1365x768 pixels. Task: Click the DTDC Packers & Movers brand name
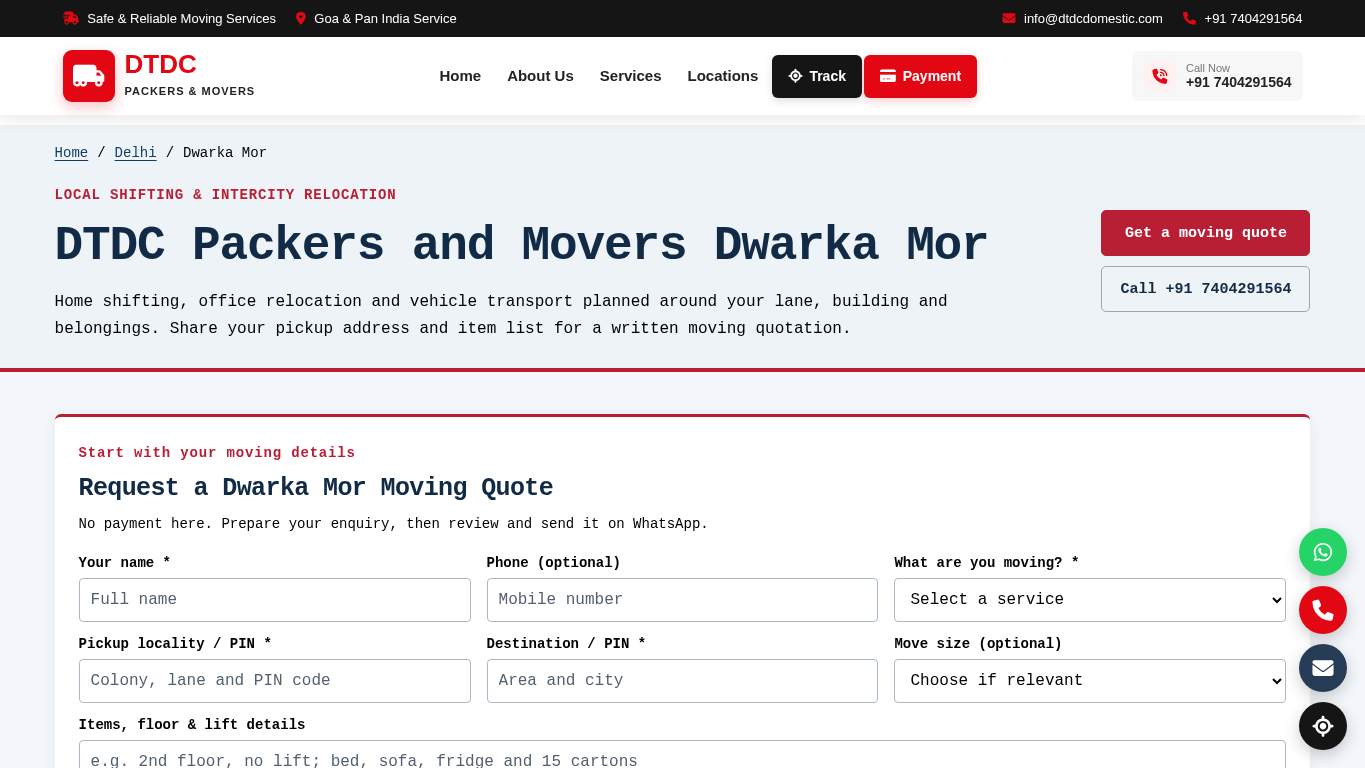(189, 75)
